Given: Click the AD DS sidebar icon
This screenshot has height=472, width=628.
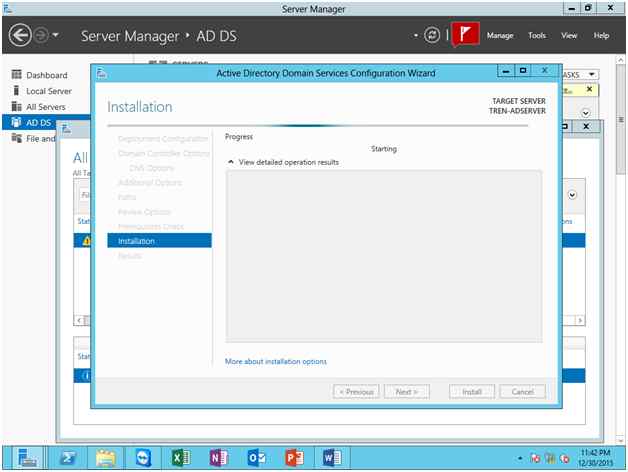Looking at the screenshot, I should 16,122.
